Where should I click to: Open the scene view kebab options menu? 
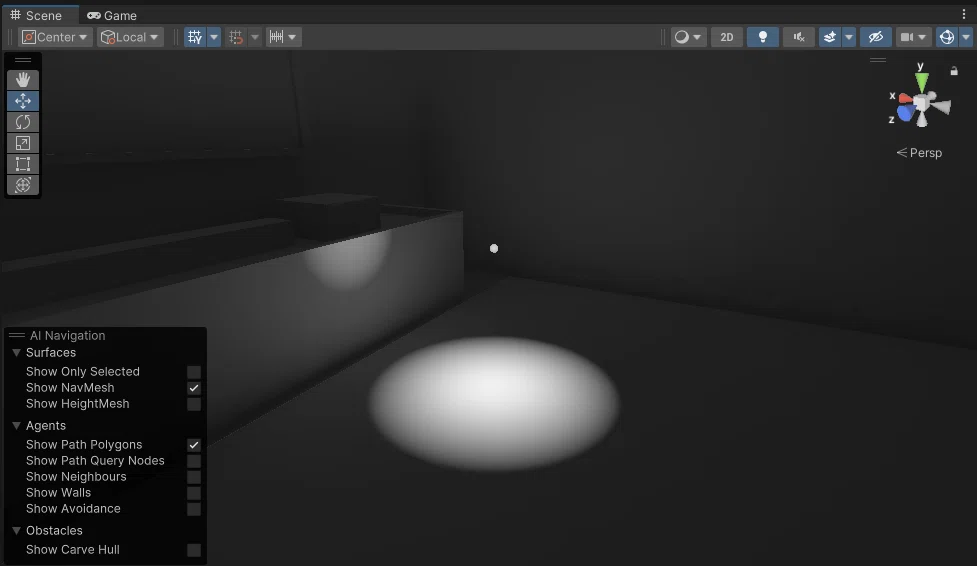click(964, 14)
